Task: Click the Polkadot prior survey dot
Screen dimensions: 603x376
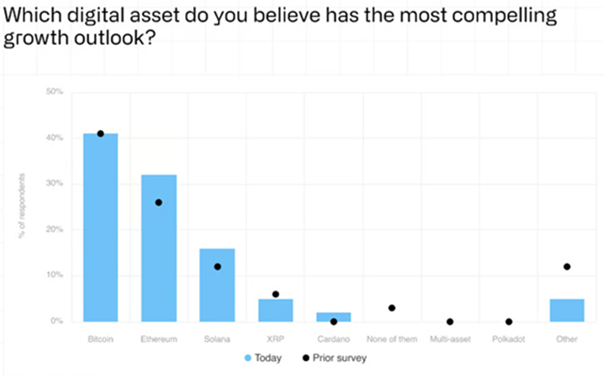Action: (509, 322)
